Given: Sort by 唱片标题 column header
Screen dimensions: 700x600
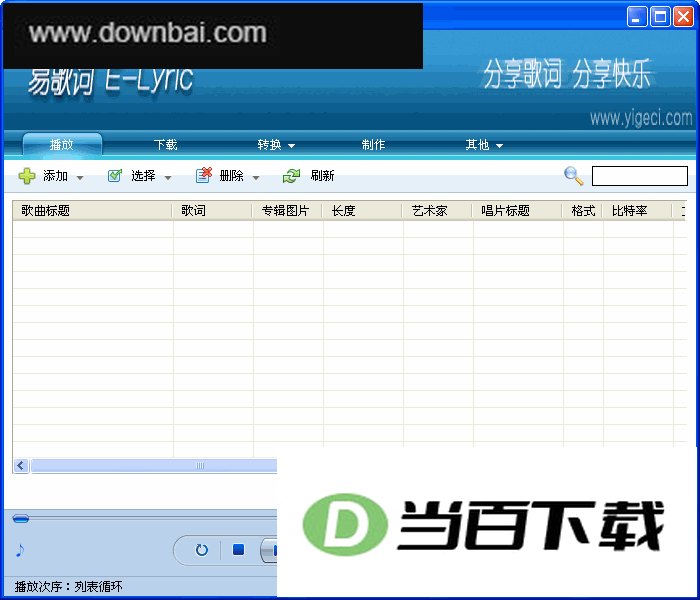Looking at the screenshot, I should (517, 210).
